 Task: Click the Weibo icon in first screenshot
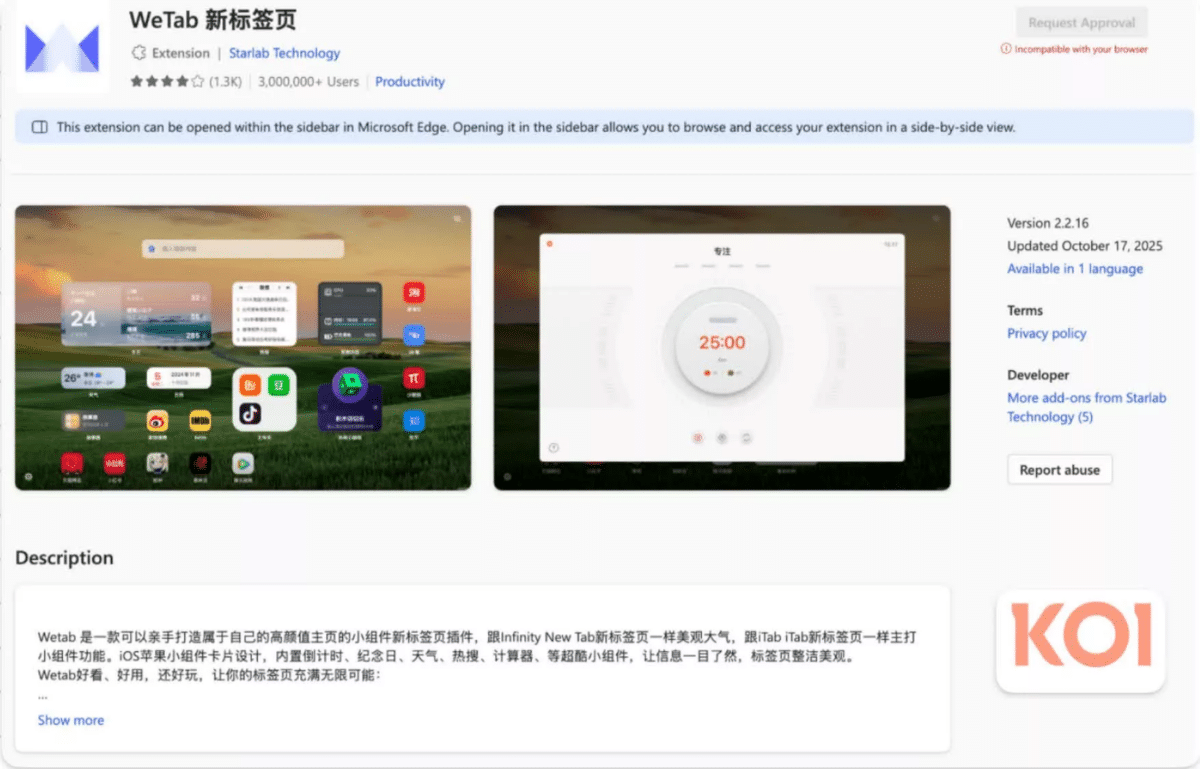click(x=157, y=421)
